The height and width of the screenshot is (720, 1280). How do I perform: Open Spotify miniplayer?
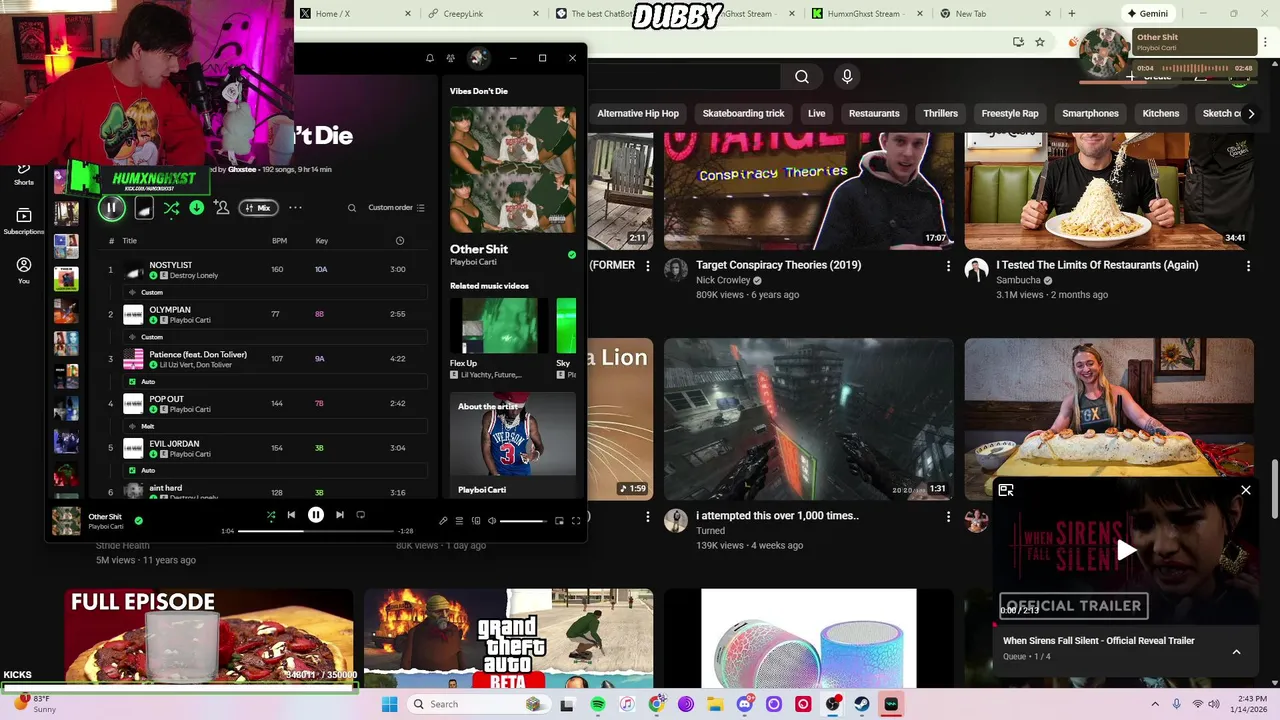tap(559, 521)
